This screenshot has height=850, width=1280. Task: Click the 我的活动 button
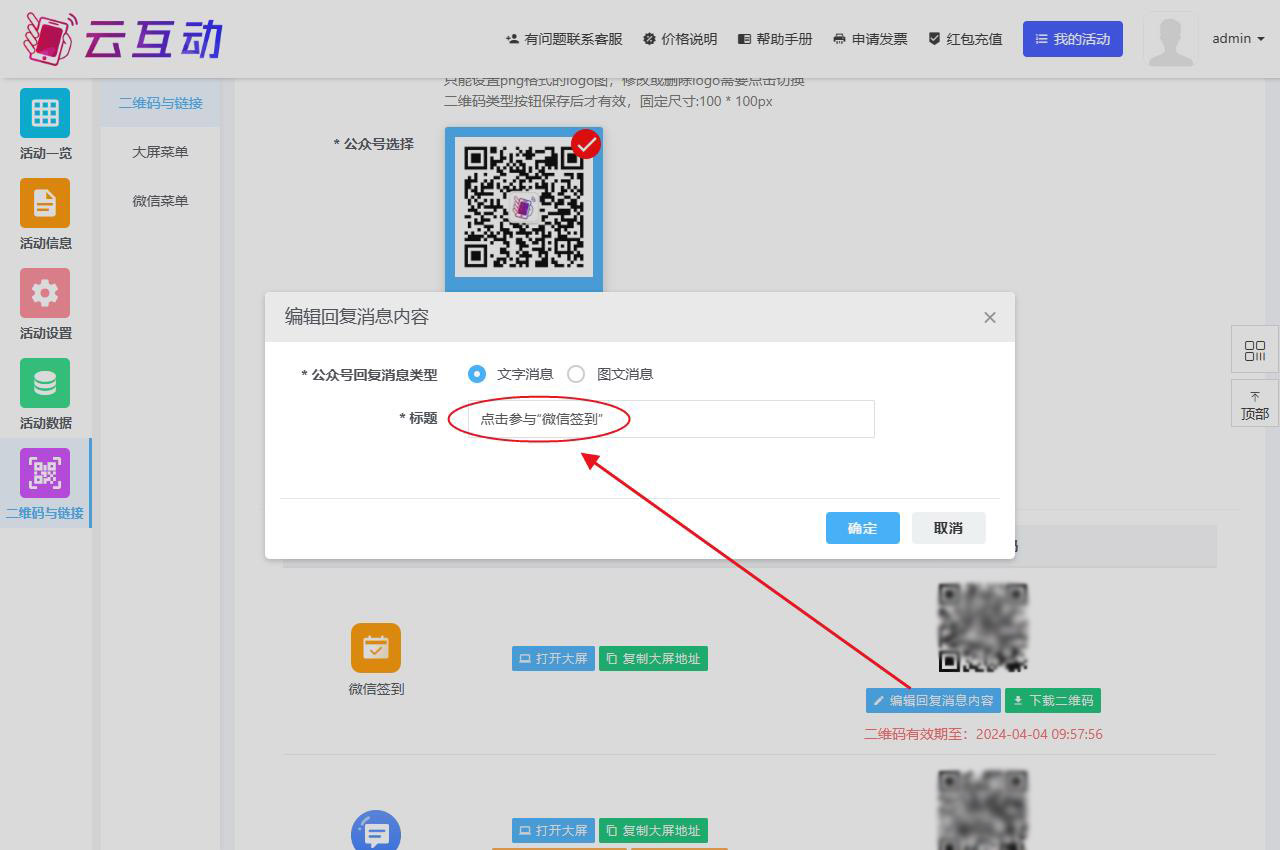[x=1072, y=39]
